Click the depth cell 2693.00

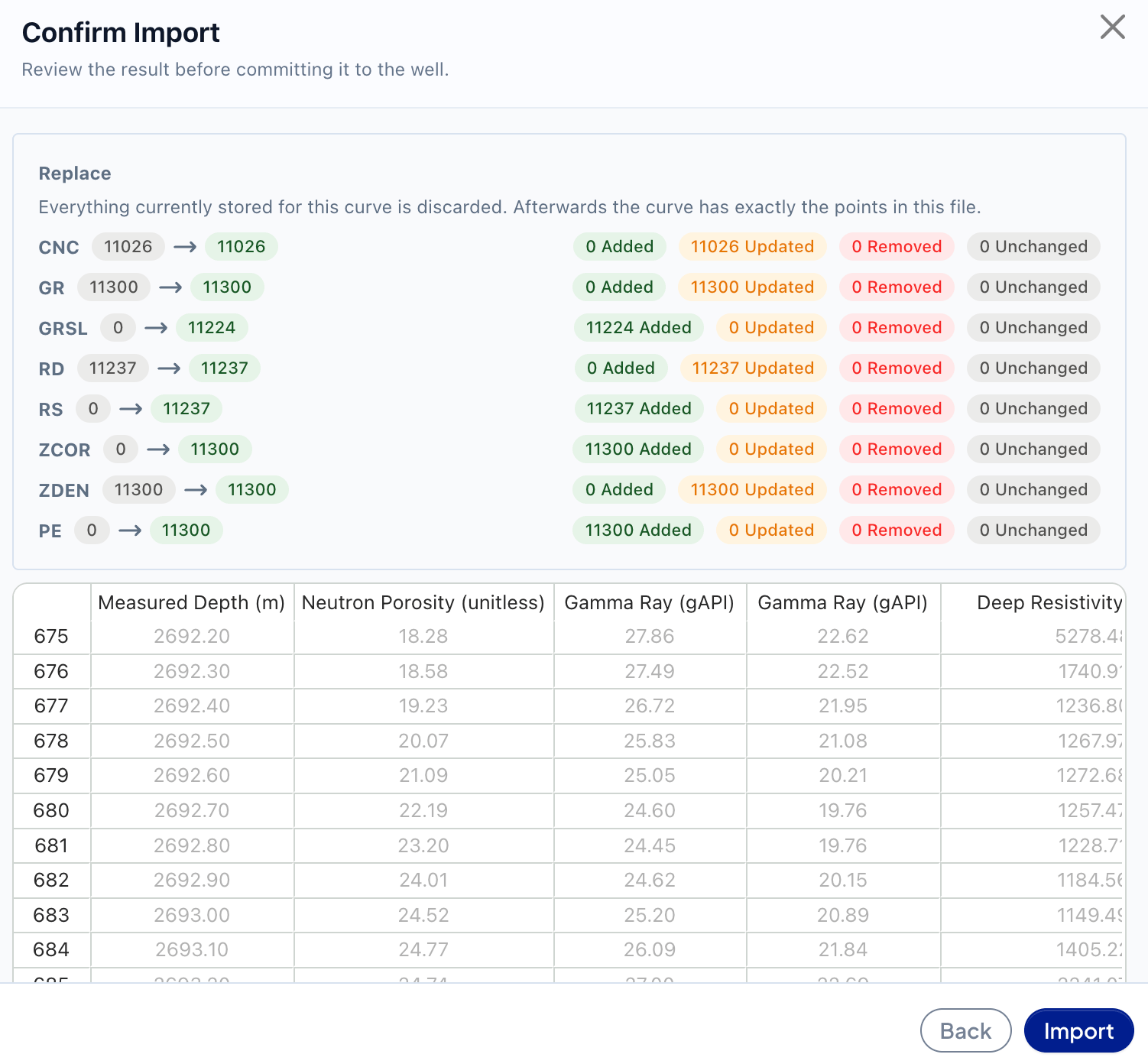tap(192, 915)
